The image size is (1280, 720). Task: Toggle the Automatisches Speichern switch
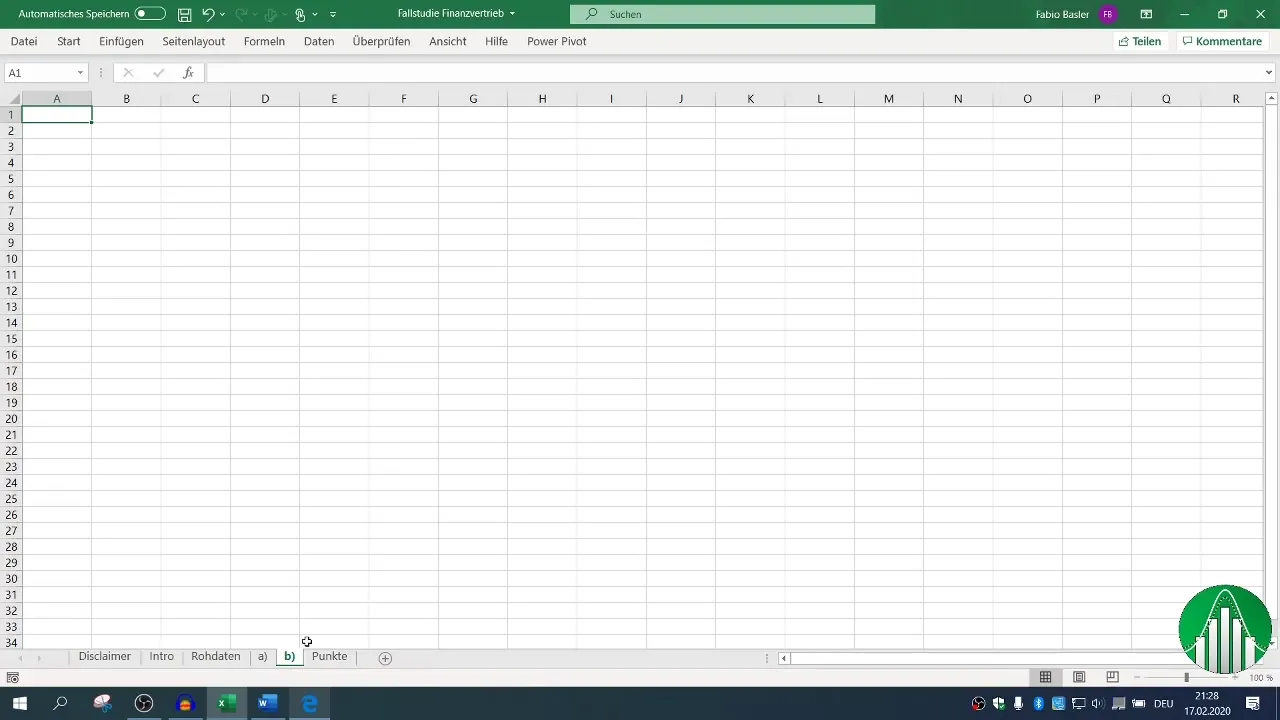tap(150, 14)
